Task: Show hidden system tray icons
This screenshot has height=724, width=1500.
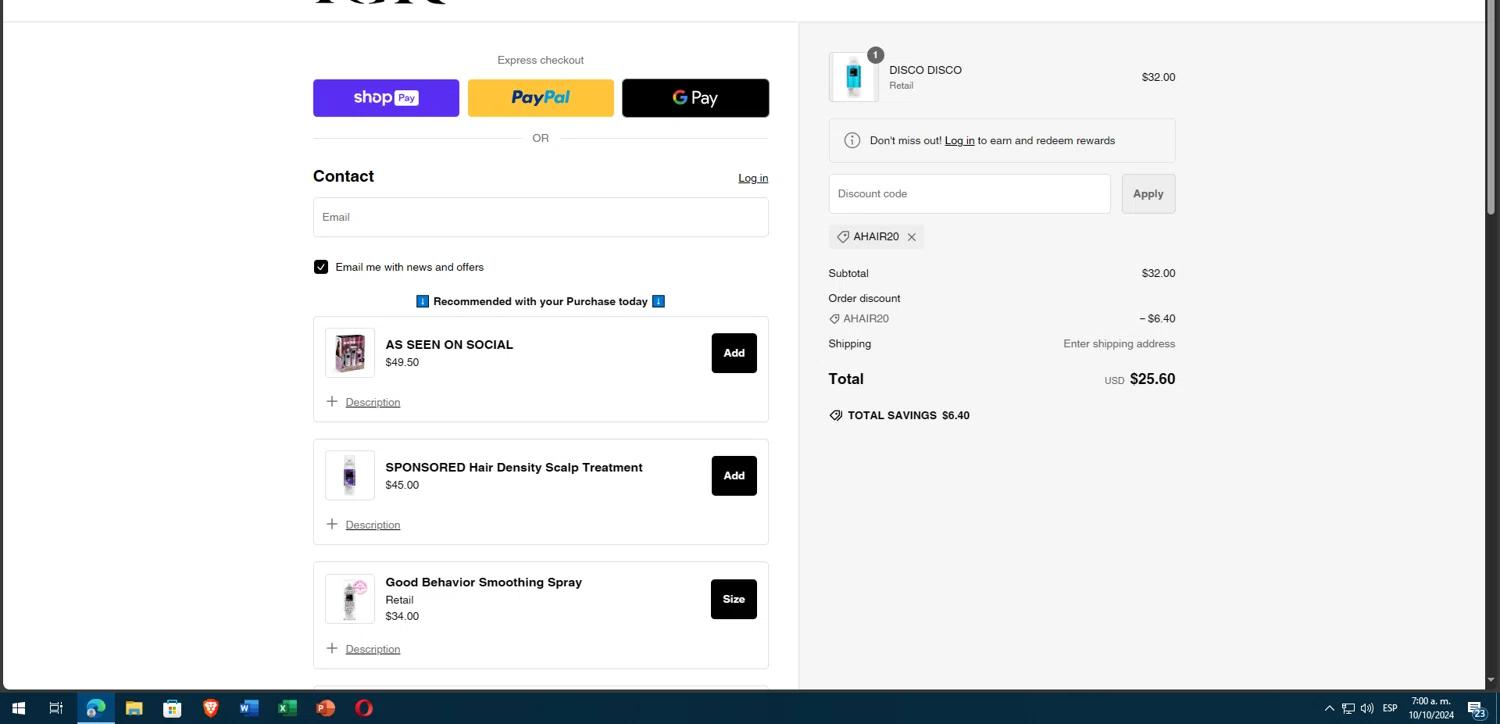Action: click(1329, 708)
